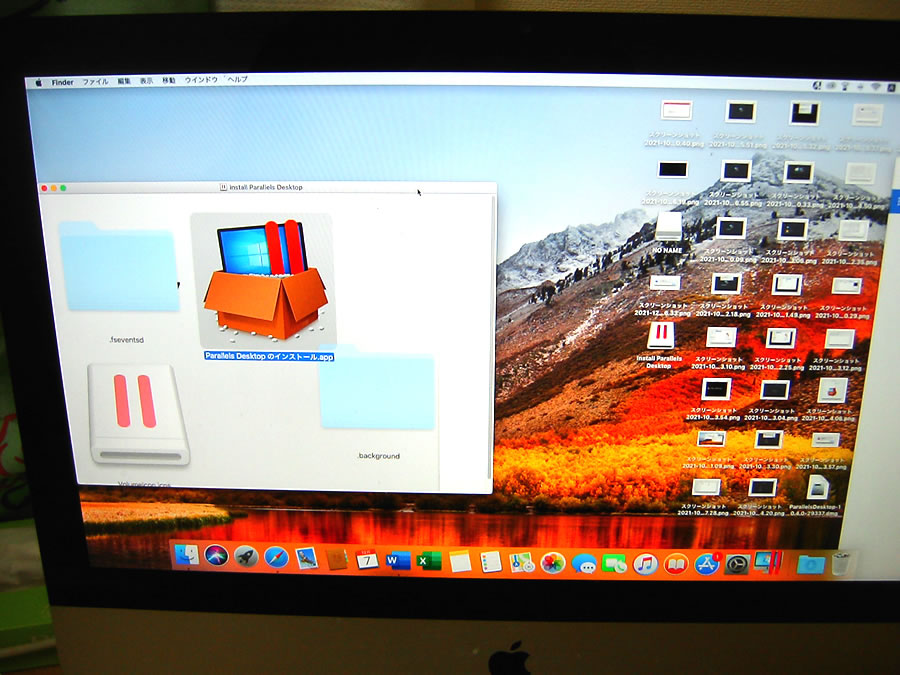Open Messages app in Dock

(x=584, y=564)
